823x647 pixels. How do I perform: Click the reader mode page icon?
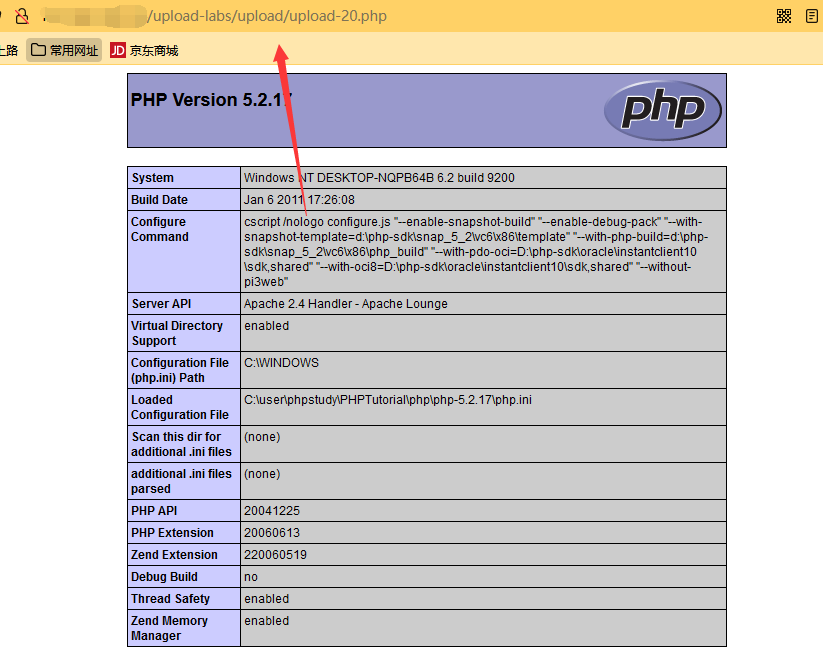click(x=811, y=16)
